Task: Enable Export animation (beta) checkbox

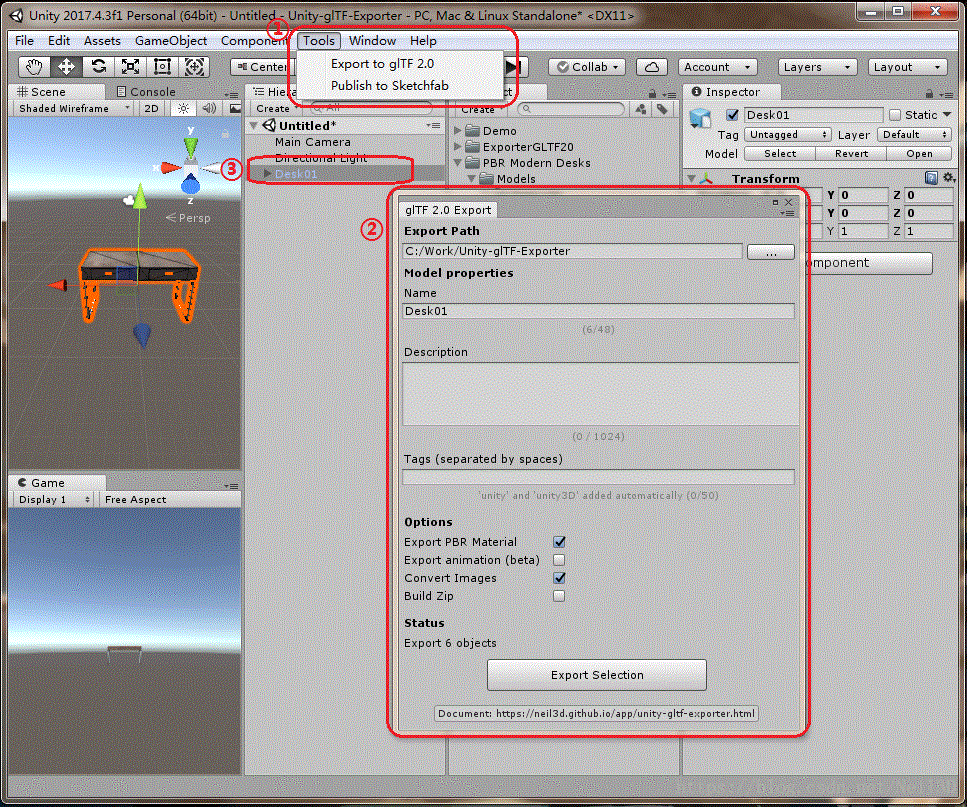Action: coord(559,560)
